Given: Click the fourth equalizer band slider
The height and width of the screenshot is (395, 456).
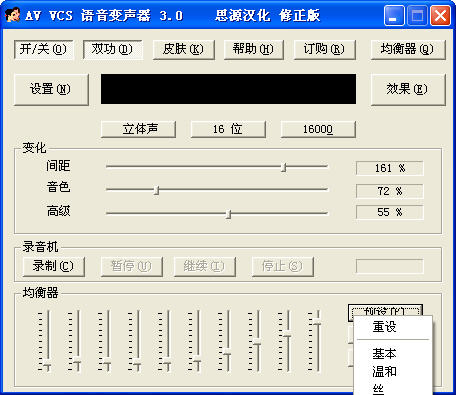Looking at the screenshot, I should pyautogui.click(x=138, y=341).
